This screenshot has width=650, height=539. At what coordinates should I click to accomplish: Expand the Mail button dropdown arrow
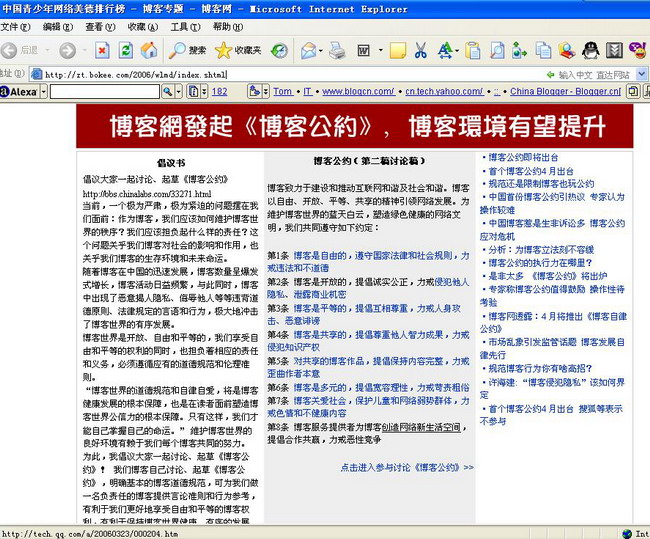coord(321,50)
